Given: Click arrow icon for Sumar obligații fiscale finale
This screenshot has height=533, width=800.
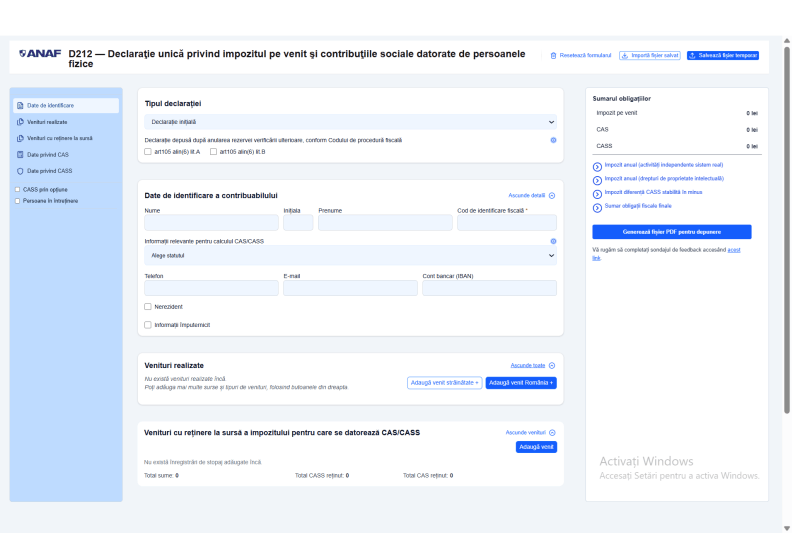Looking at the screenshot, I should (x=598, y=206).
